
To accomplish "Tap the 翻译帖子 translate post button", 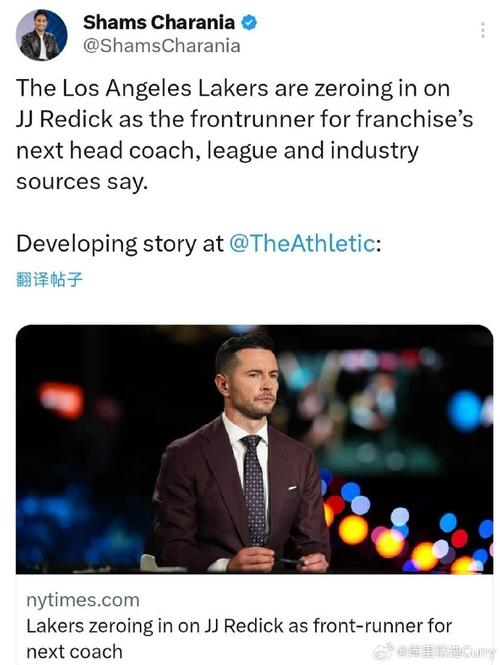I will 49,279.
